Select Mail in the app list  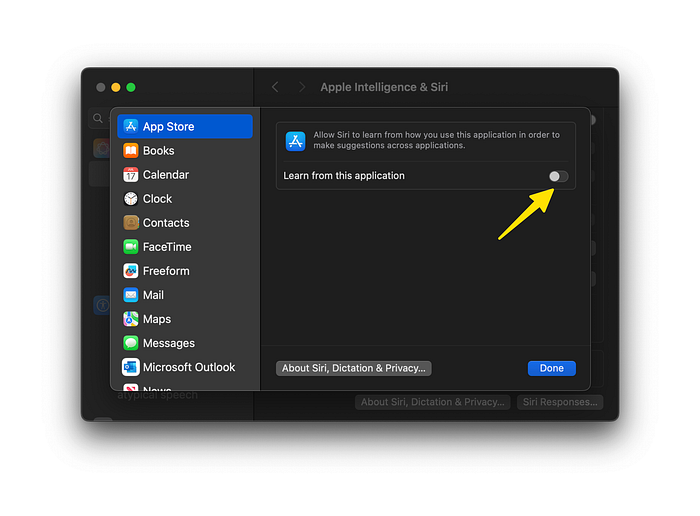[x=185, y=295]
